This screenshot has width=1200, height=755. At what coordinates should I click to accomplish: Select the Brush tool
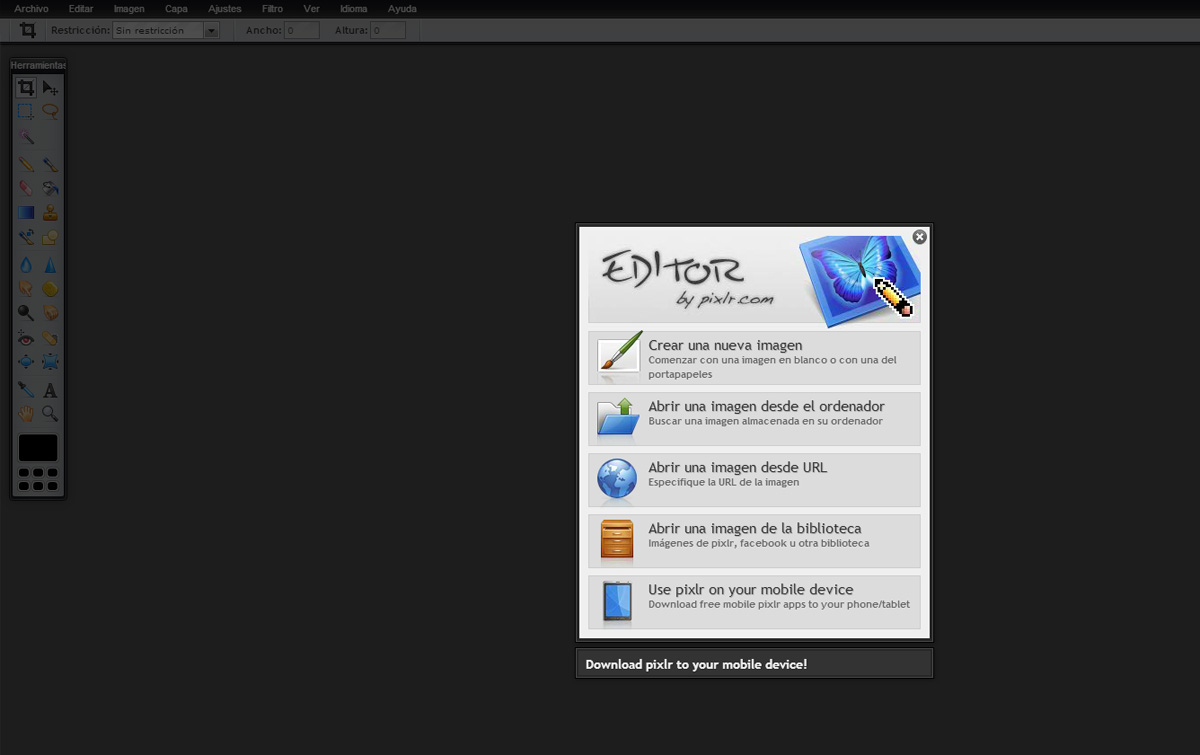coord(50,164)
